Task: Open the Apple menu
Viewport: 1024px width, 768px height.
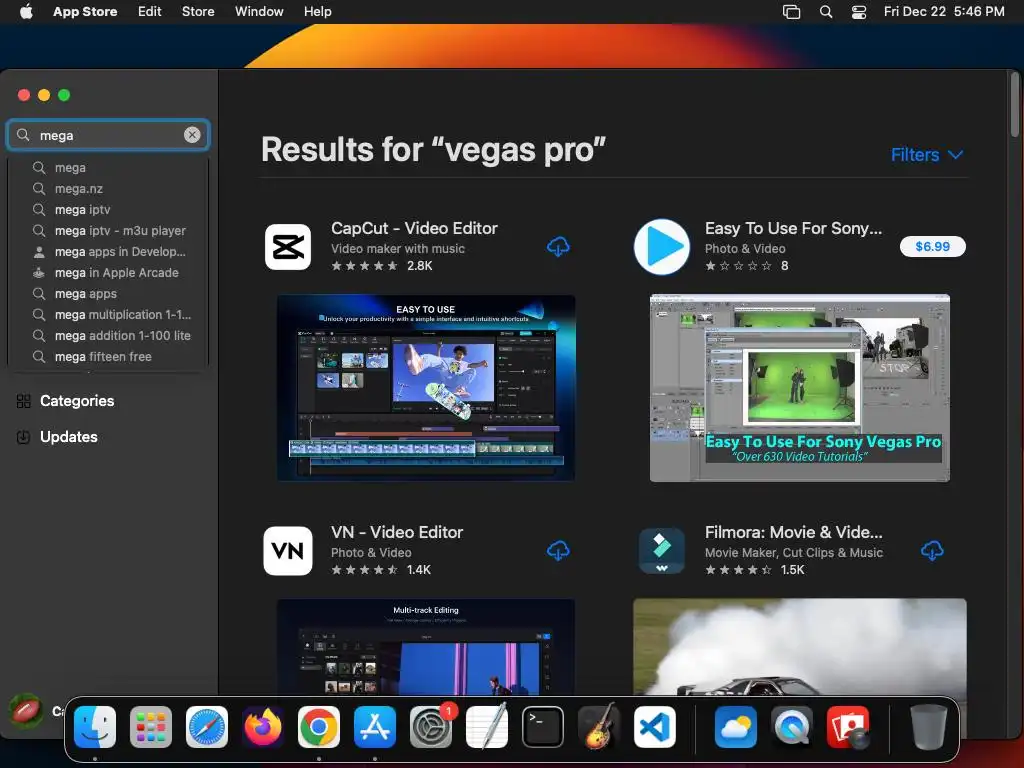Action: pos(26,11)
